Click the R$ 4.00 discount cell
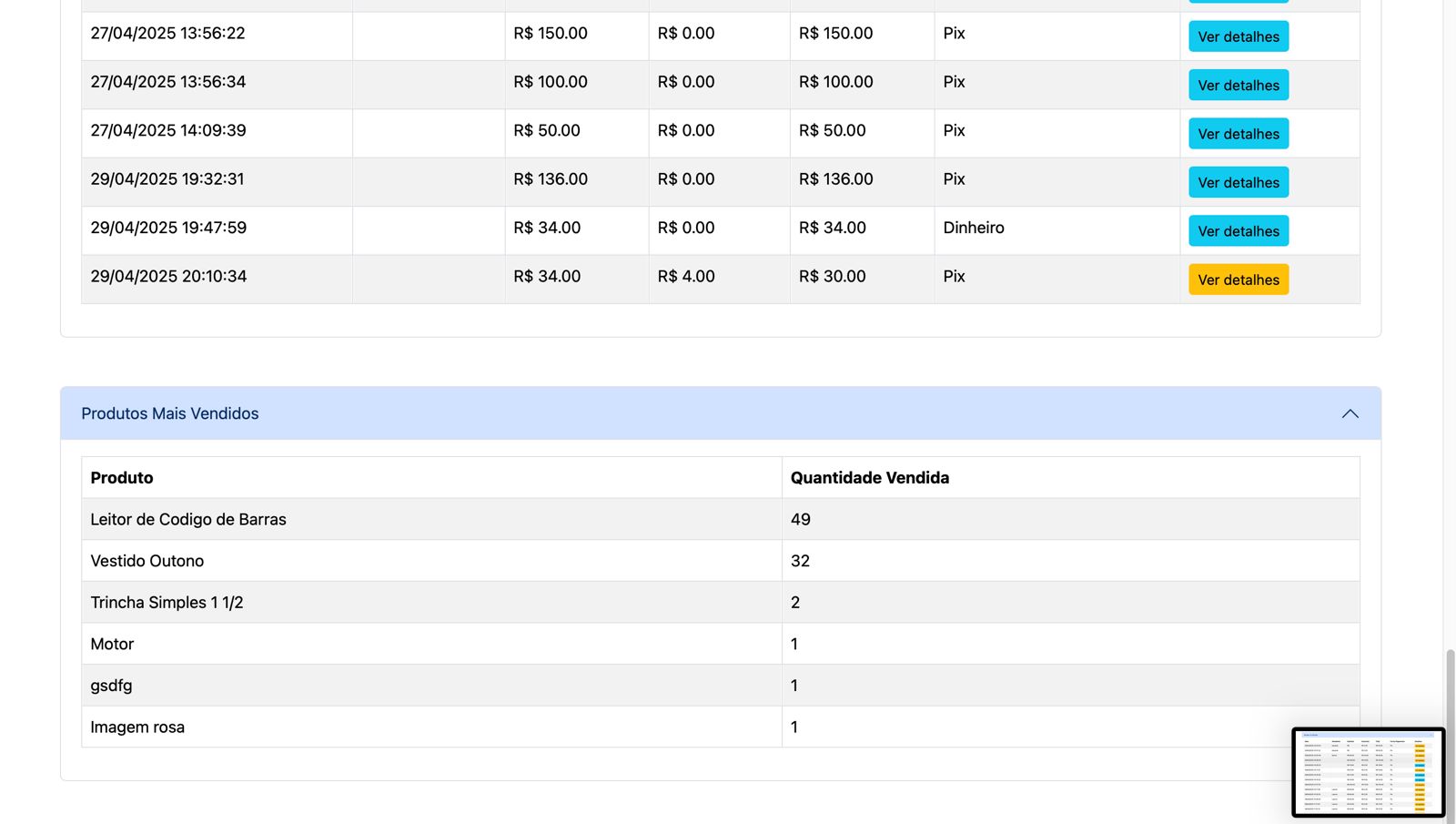 coord(686,277)
